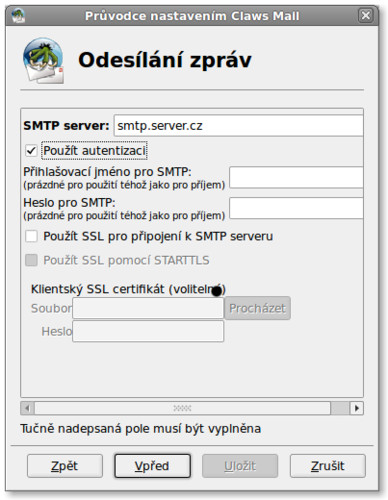388x500 pixels.
Task: Click 'Klientský SSL certifikát (volitelný)' label
Action: click(x=128, y=289)
